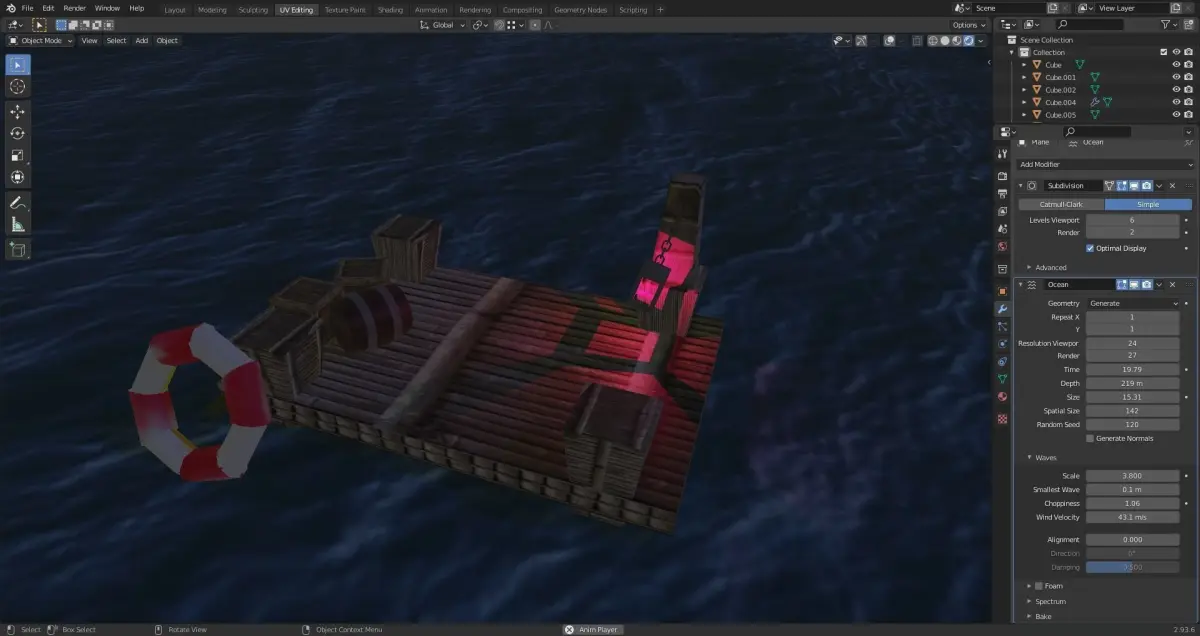Open the Render properties tab
Image resolution: width=1200 pixels, height=636 pixels.
tap(1002, 176)
